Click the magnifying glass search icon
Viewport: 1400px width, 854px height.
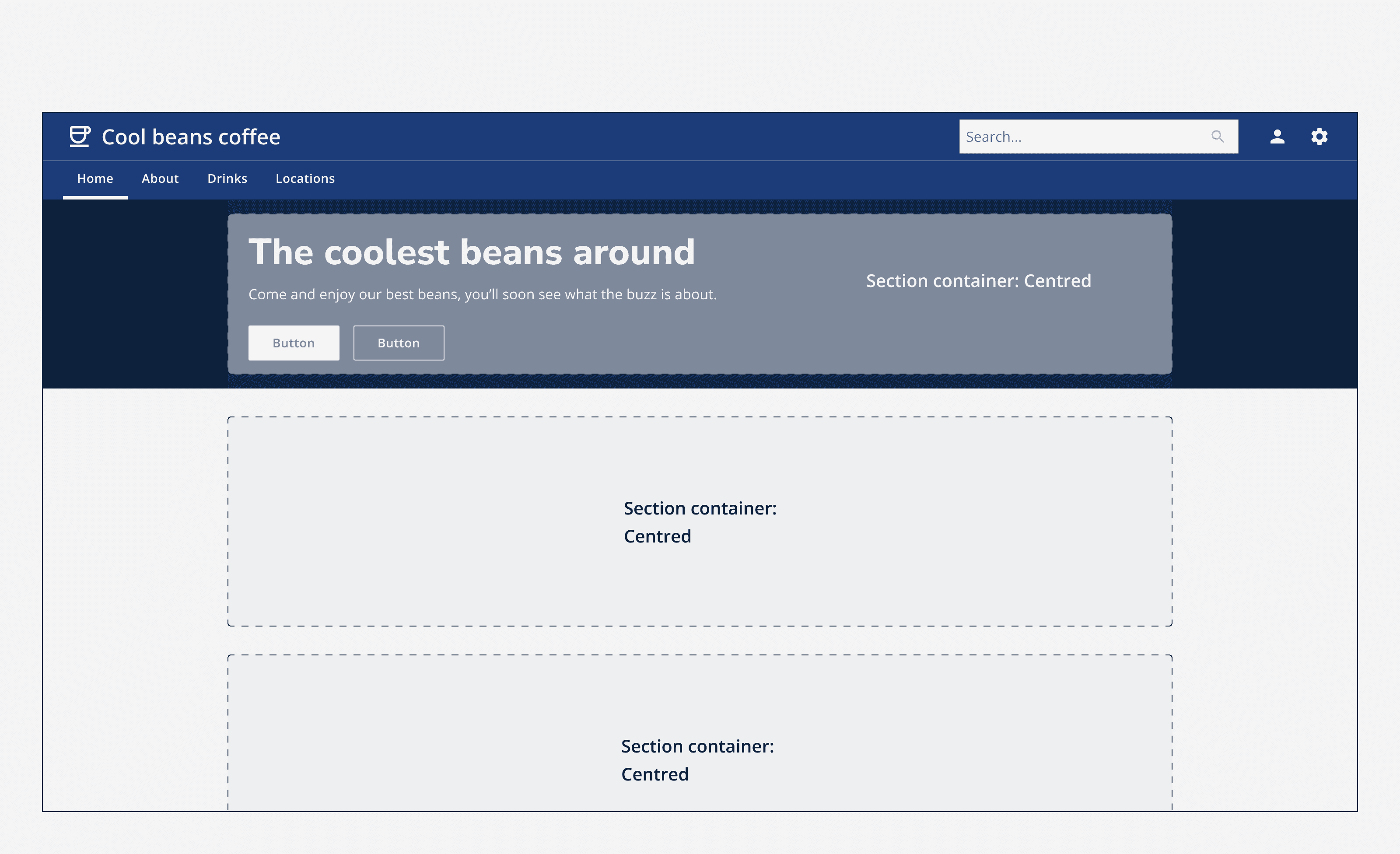coord(1218,136)
